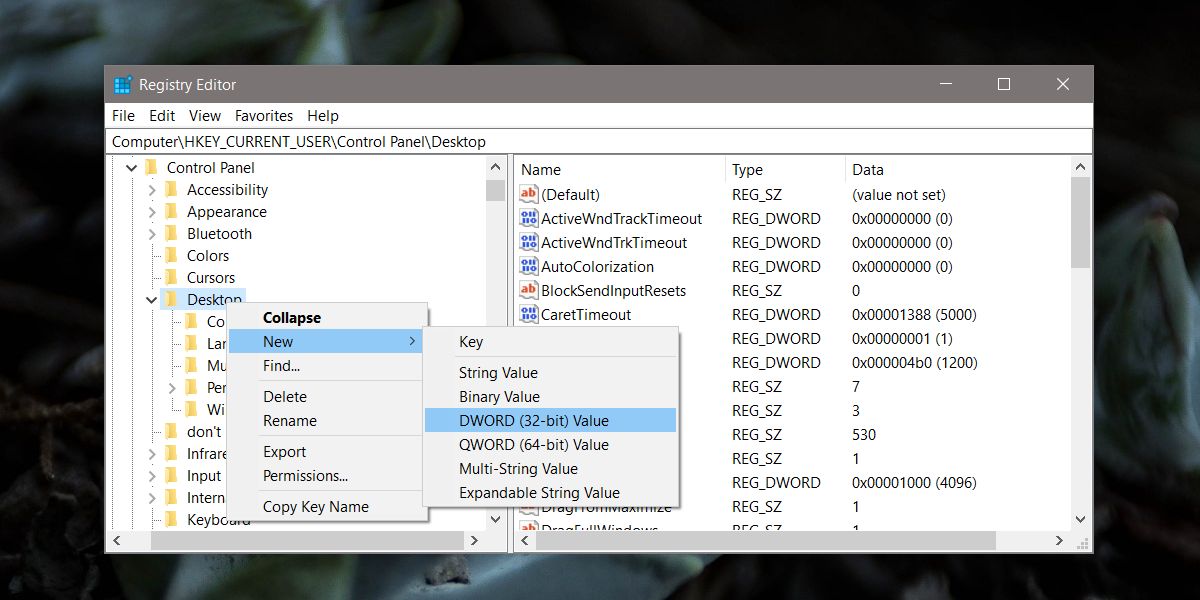Click the ActiveWndTrackTimeout DWORD icon
Viewport: 1200px width, 600px height.
(x=529, y=218)
